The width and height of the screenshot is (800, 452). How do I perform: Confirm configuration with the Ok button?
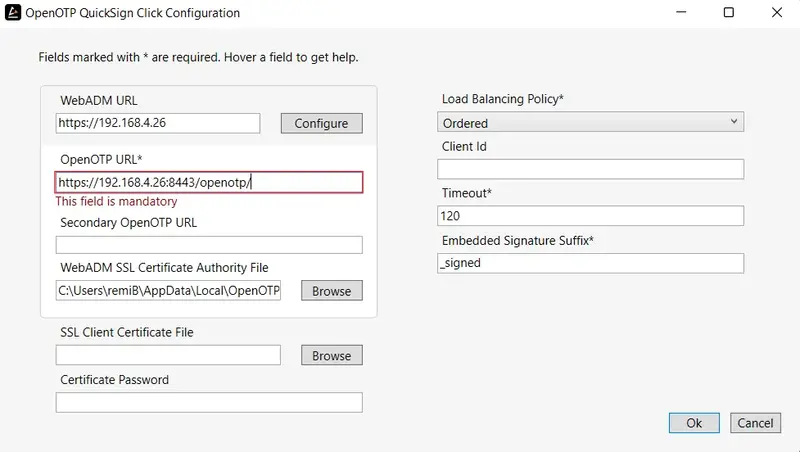694,423
